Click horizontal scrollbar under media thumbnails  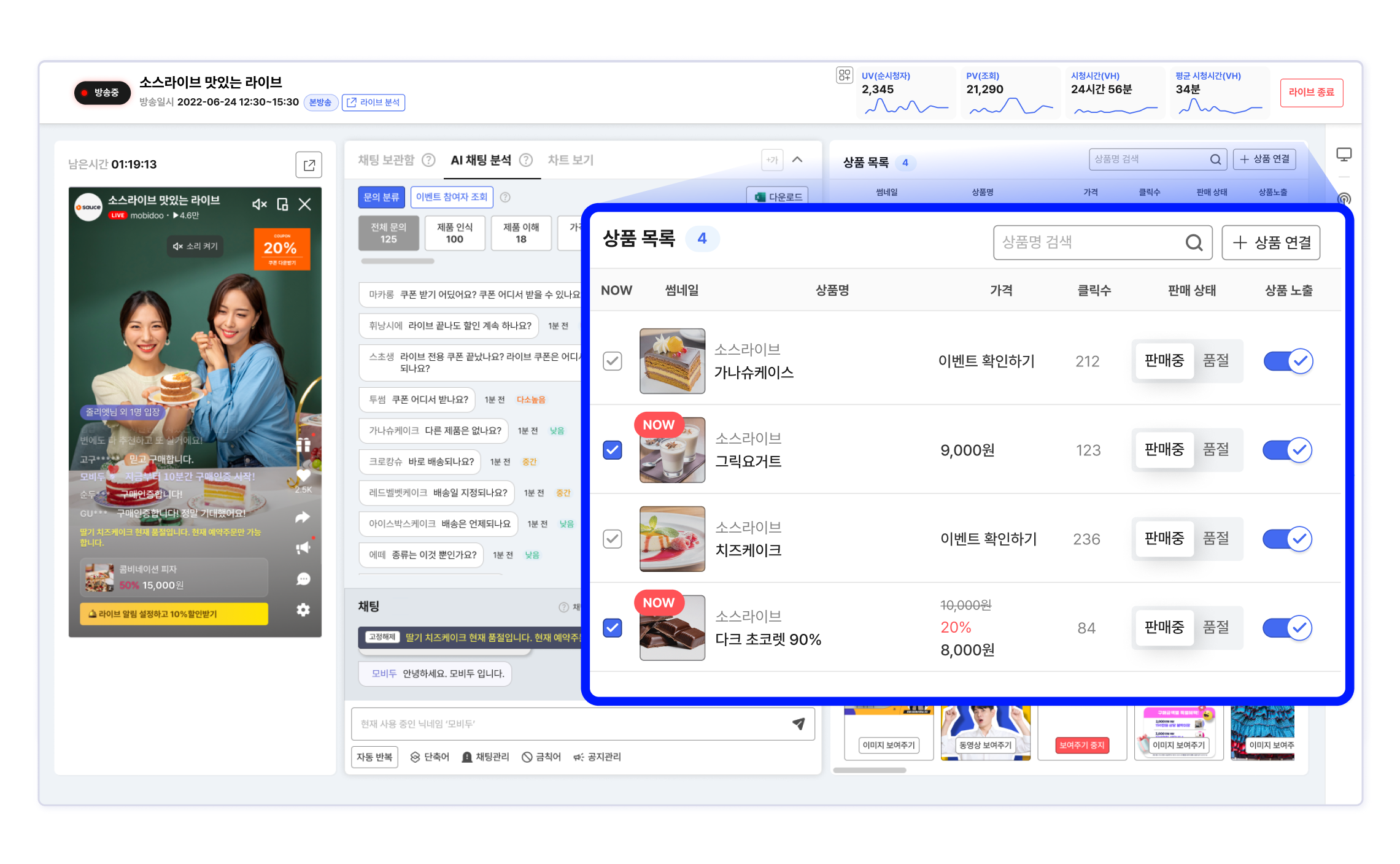pyautogui.click(x=869, y=770)
